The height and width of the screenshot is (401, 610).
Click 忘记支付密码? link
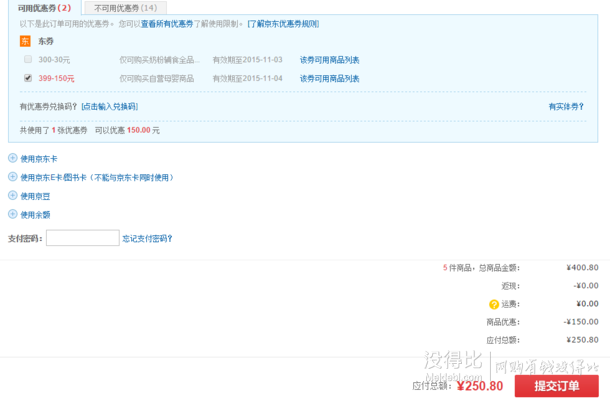pyautogui.click(x=147, y=239)
